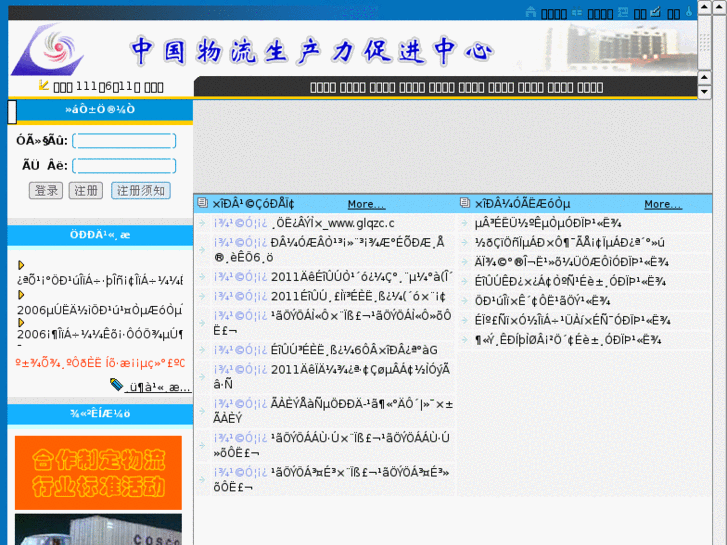Click the pencil icon above the lower sidebar heading
The image size is (727, 545).
116,385
